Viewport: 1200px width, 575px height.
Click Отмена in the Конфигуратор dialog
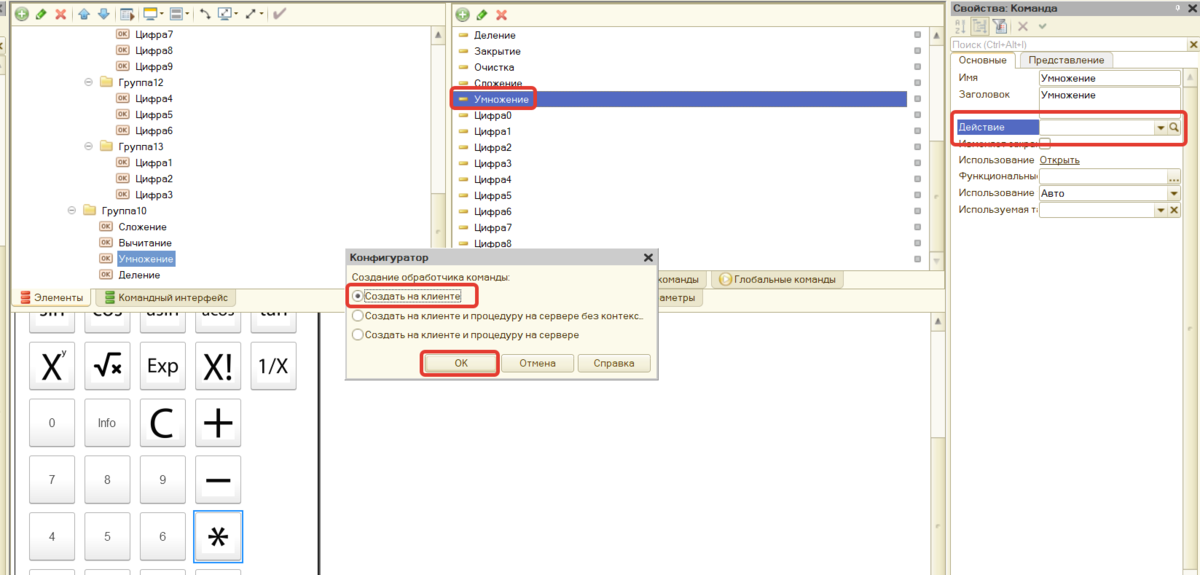point(537,363)
